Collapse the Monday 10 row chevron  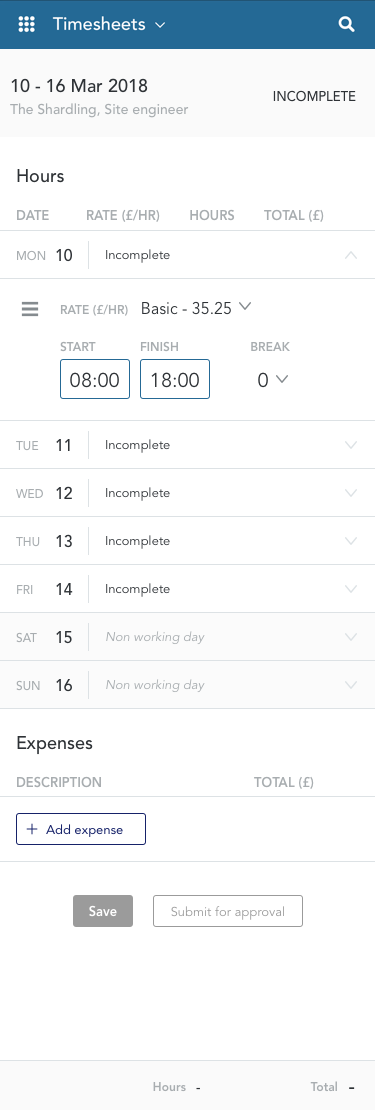[350, 255]
